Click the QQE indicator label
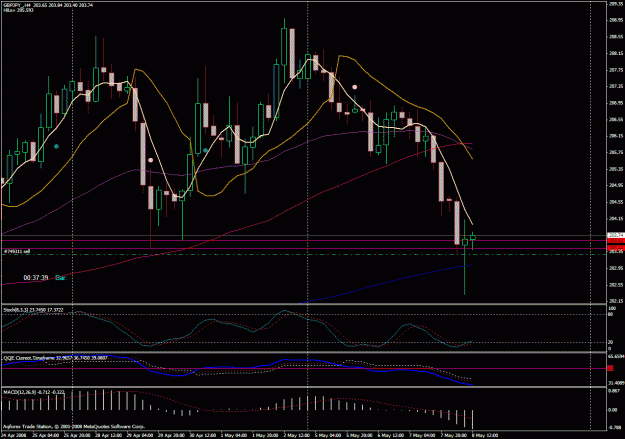Screen dimensions: 625x439 point(55,358)
